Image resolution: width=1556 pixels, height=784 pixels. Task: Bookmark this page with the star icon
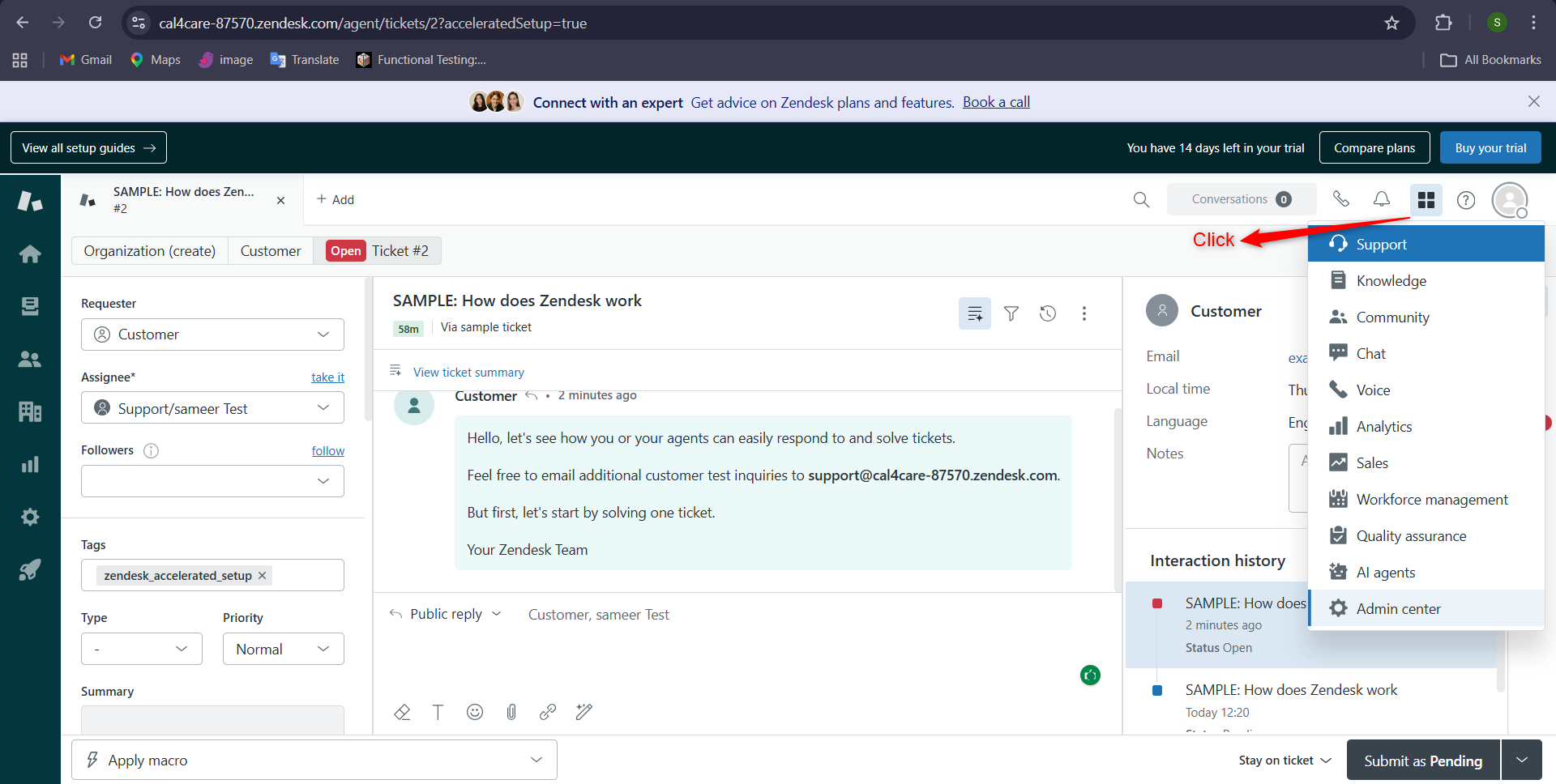pos(1391,23)
